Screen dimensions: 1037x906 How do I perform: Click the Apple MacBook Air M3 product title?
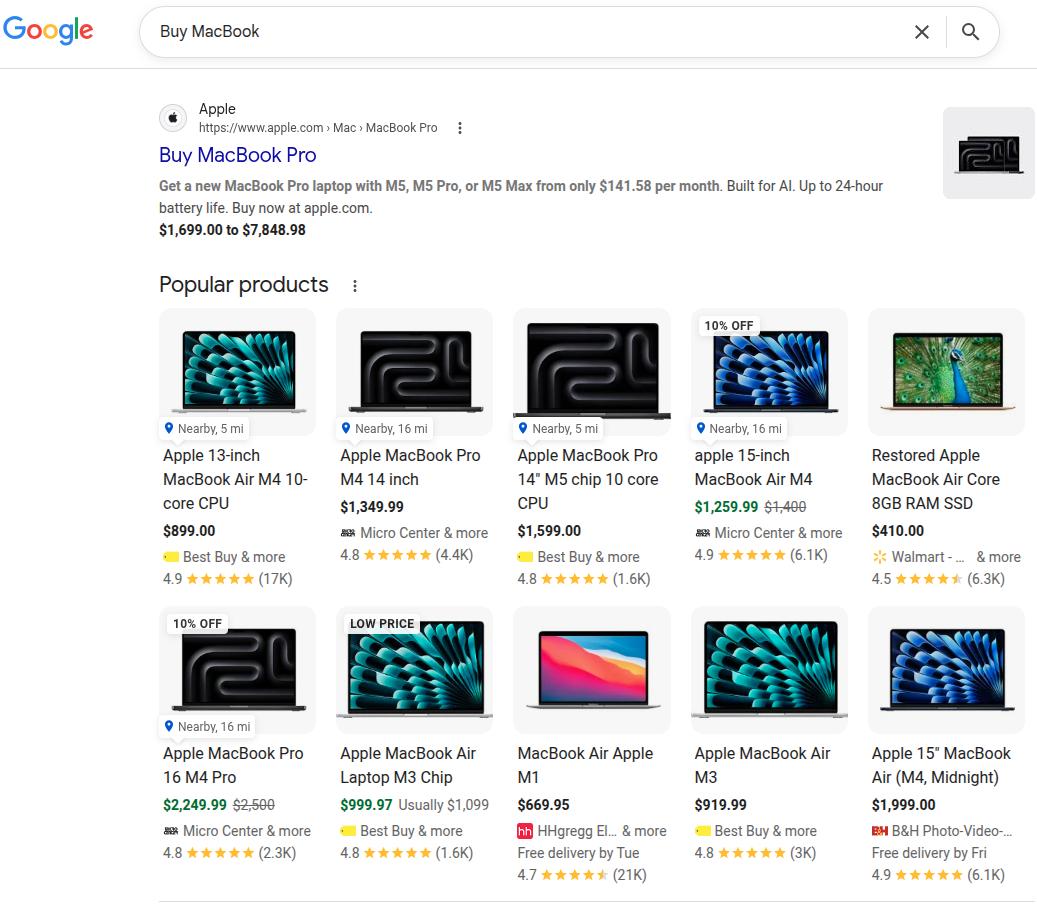(x=762, y=765)
